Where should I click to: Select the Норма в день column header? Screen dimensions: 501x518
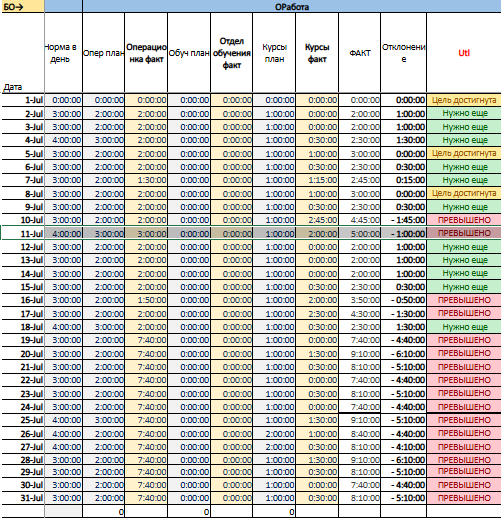[63, 53]
